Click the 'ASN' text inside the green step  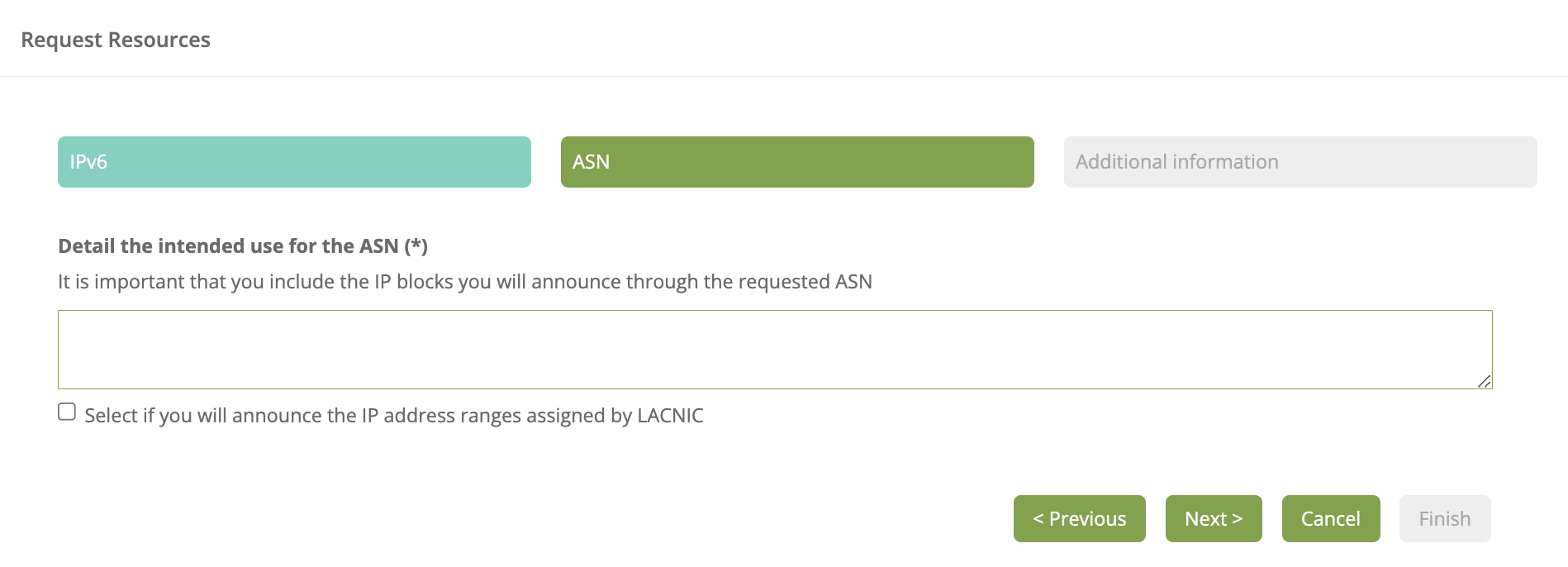(591, 162)
